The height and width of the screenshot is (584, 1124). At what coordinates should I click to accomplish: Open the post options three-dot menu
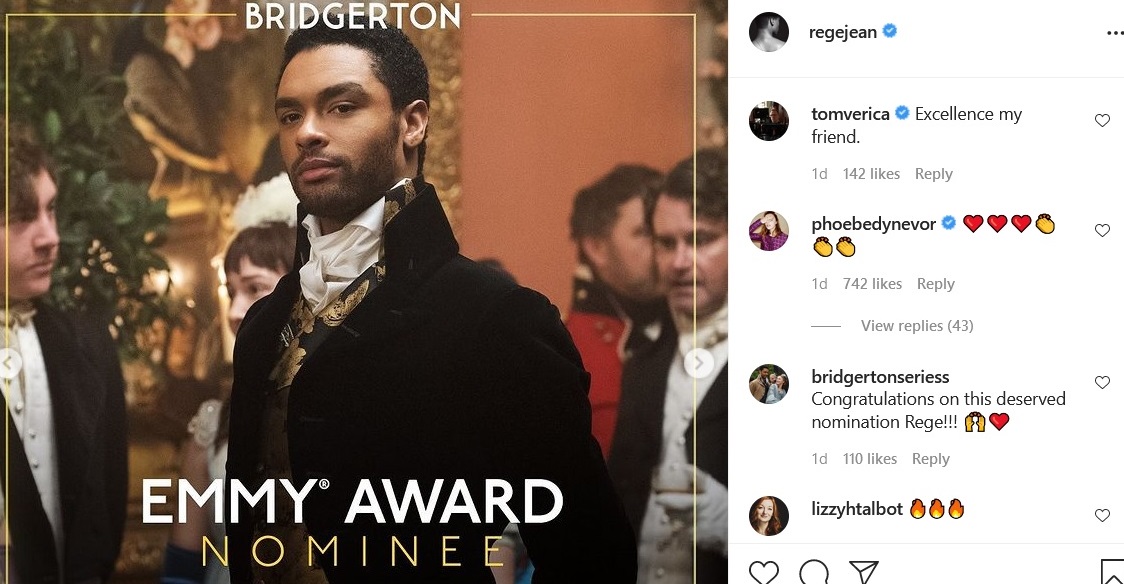[x=1115, y=32]
